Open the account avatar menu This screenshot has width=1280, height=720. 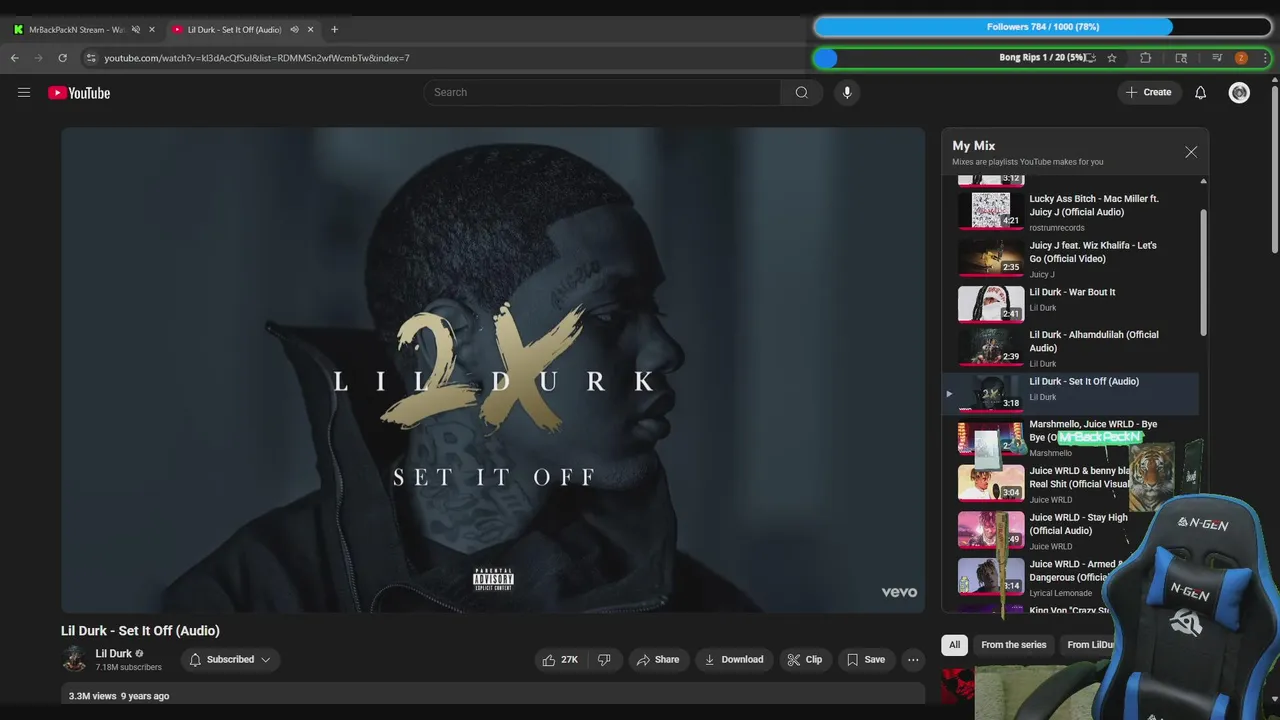(1239, 92)
